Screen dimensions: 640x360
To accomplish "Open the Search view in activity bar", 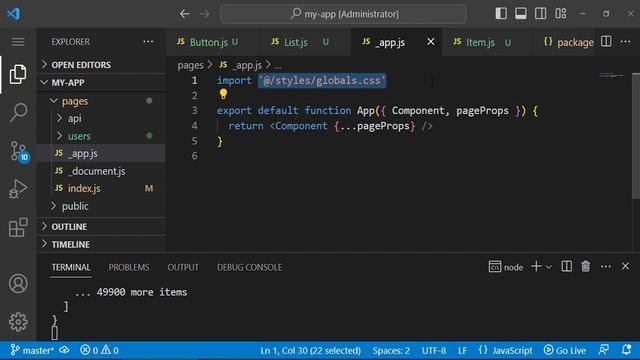I will click(x=18, y=112).
